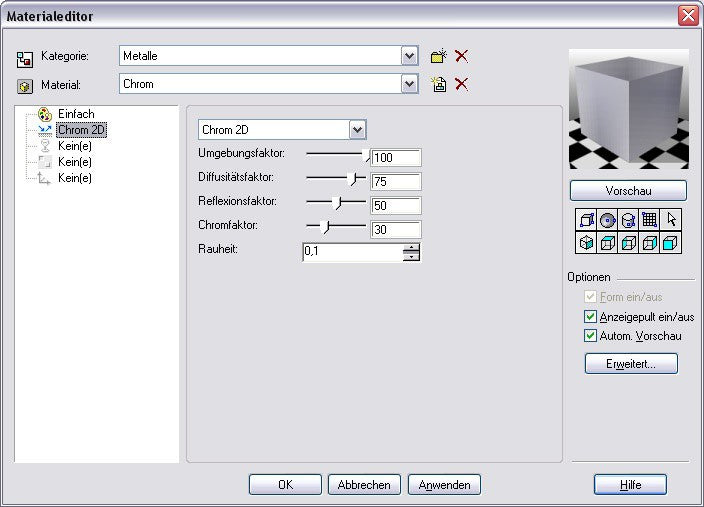This screenshot has width=704, height=507.
Task: Choose the arrow pointer selection icon
Action: tap(671, 220)
